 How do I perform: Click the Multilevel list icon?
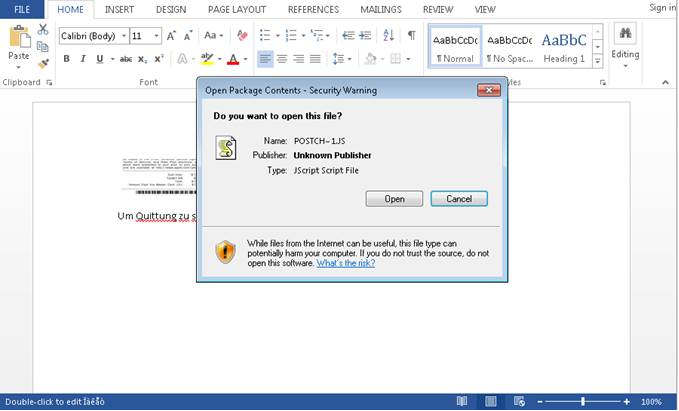pos(317,36)
